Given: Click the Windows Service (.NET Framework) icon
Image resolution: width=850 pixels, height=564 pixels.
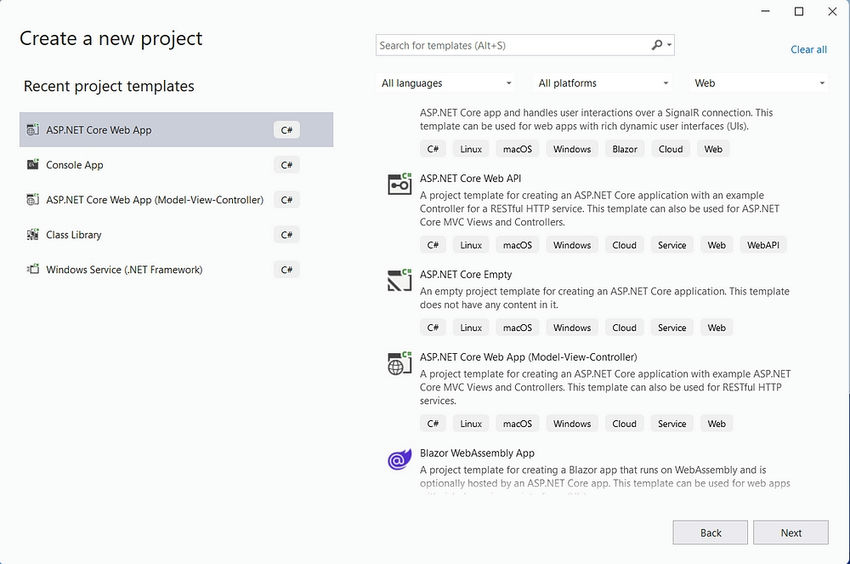Looking at the screenshot, I should [x=33, y=269].
